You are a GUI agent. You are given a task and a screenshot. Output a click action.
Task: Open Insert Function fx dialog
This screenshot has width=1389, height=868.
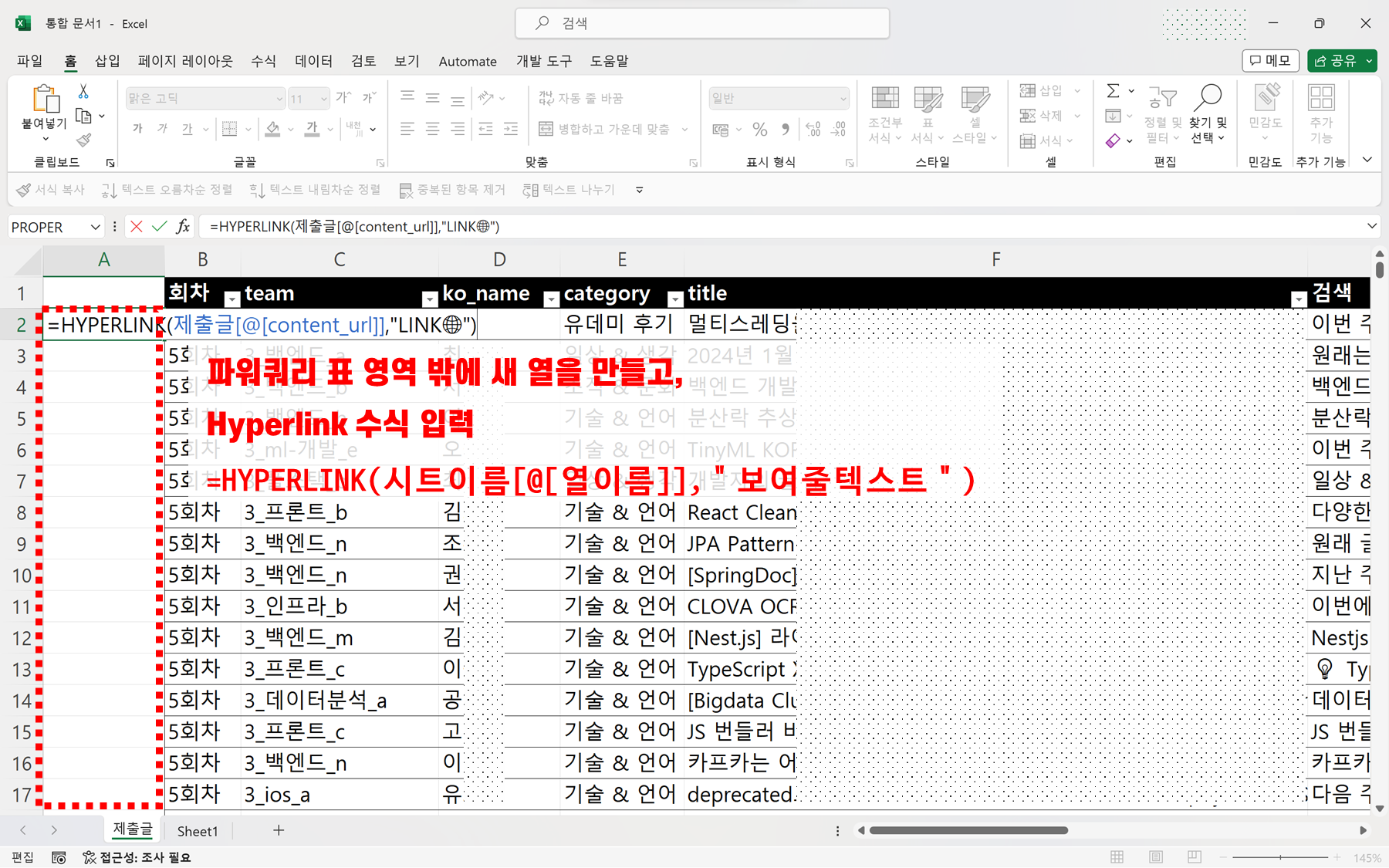pyautogui.click(x=183, y=227)
